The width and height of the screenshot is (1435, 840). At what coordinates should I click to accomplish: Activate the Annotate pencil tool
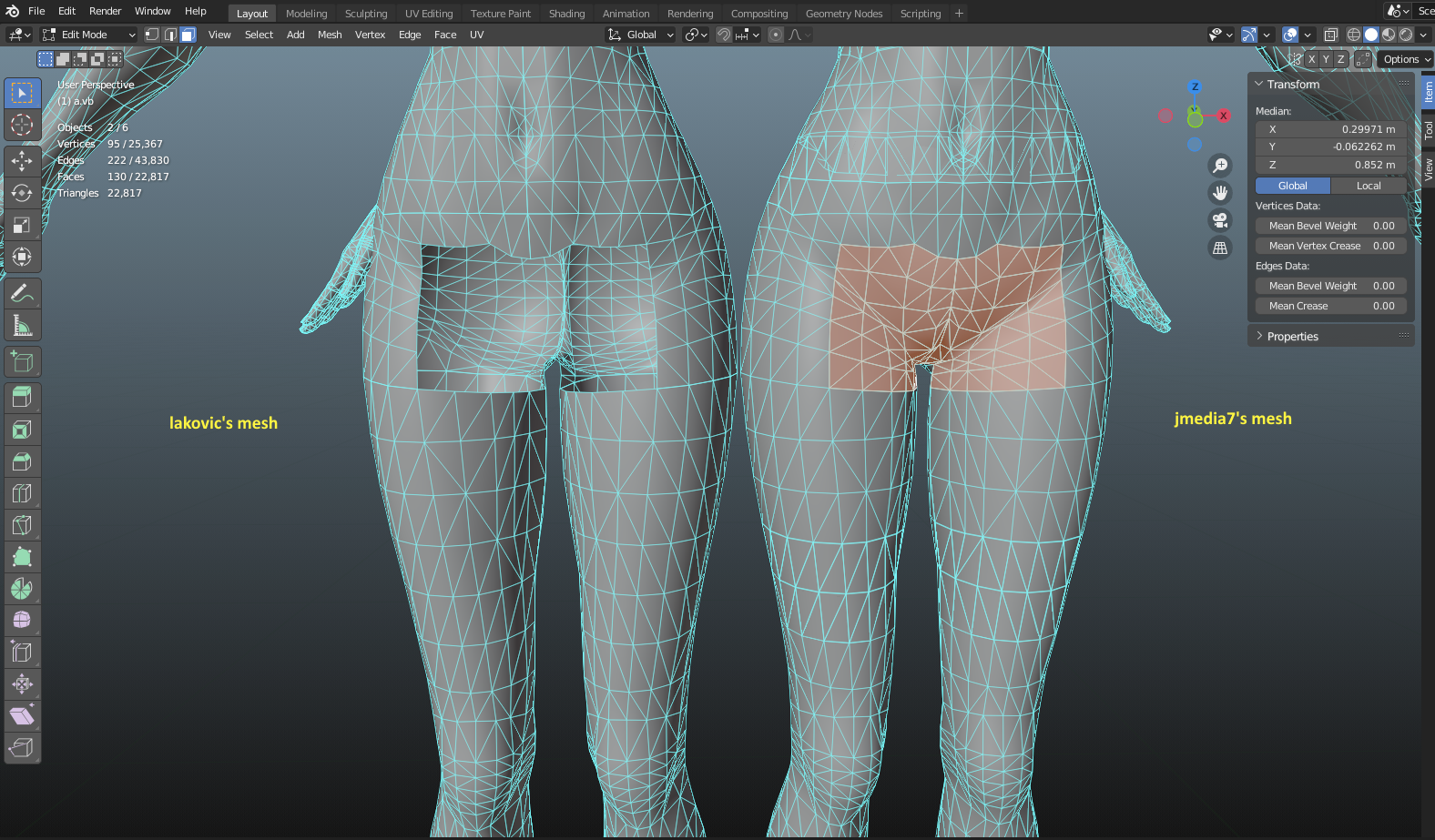22,293
